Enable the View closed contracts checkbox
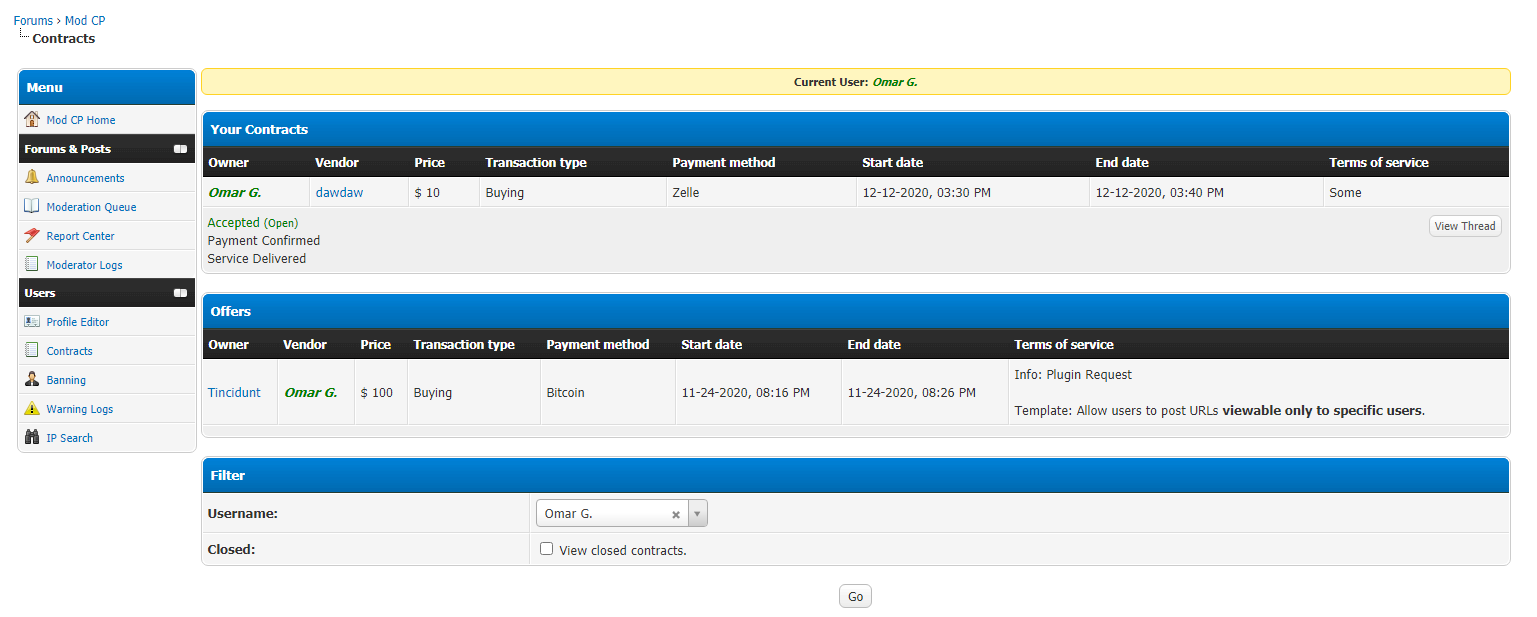 pos(546,549)
